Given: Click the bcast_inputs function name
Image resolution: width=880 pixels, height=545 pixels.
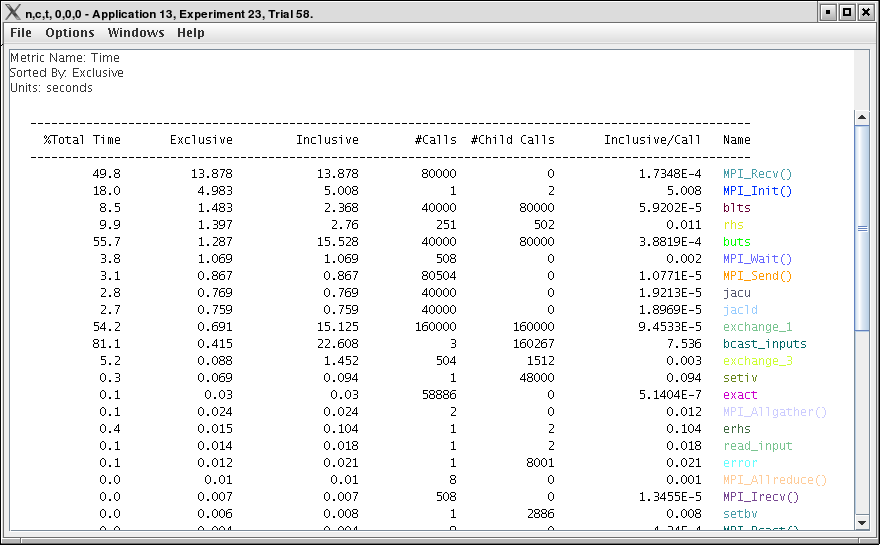Looking at the screenshot, I should coord(764,344).
